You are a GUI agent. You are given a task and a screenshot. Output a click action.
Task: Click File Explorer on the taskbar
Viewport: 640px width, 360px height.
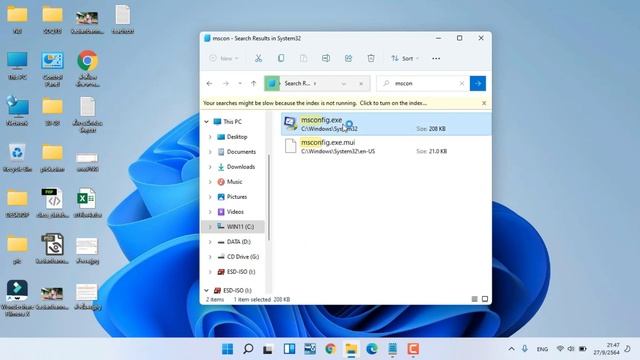pos(351,349)
